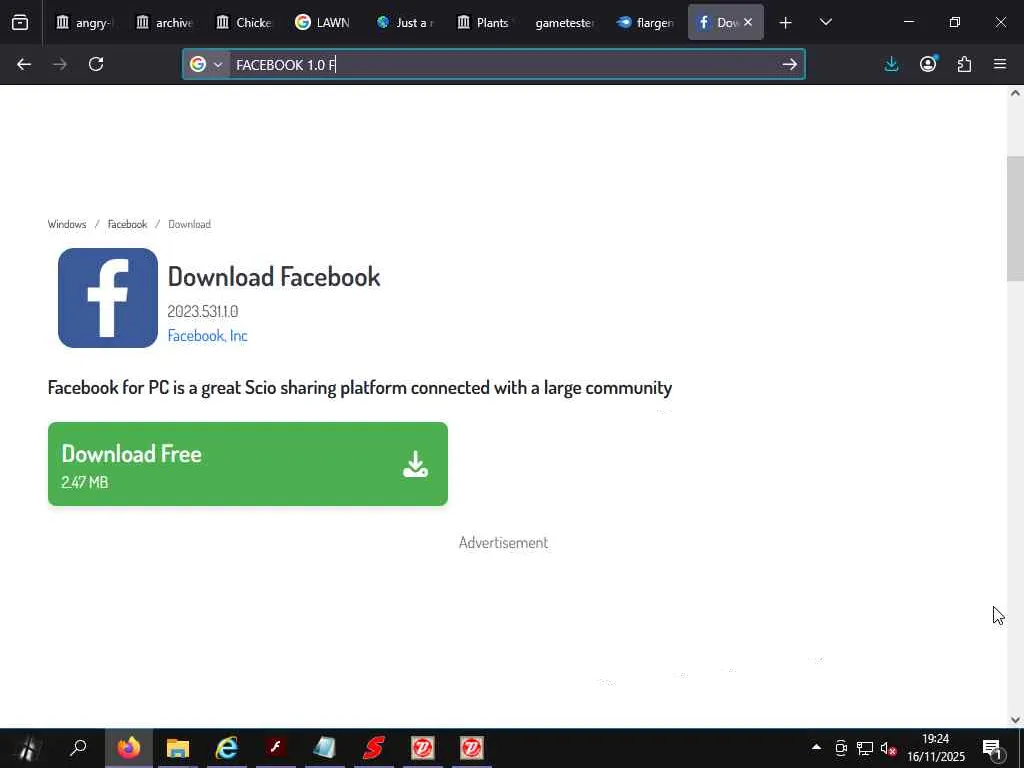
Task: Open the Google search engine selector dropdown
Action: [206, 64]
